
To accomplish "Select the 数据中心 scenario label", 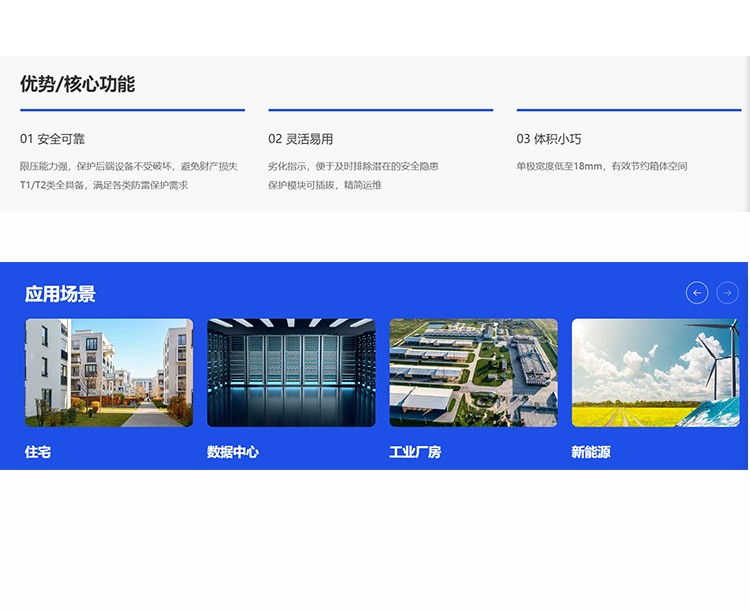I will [x=233, y=452].
